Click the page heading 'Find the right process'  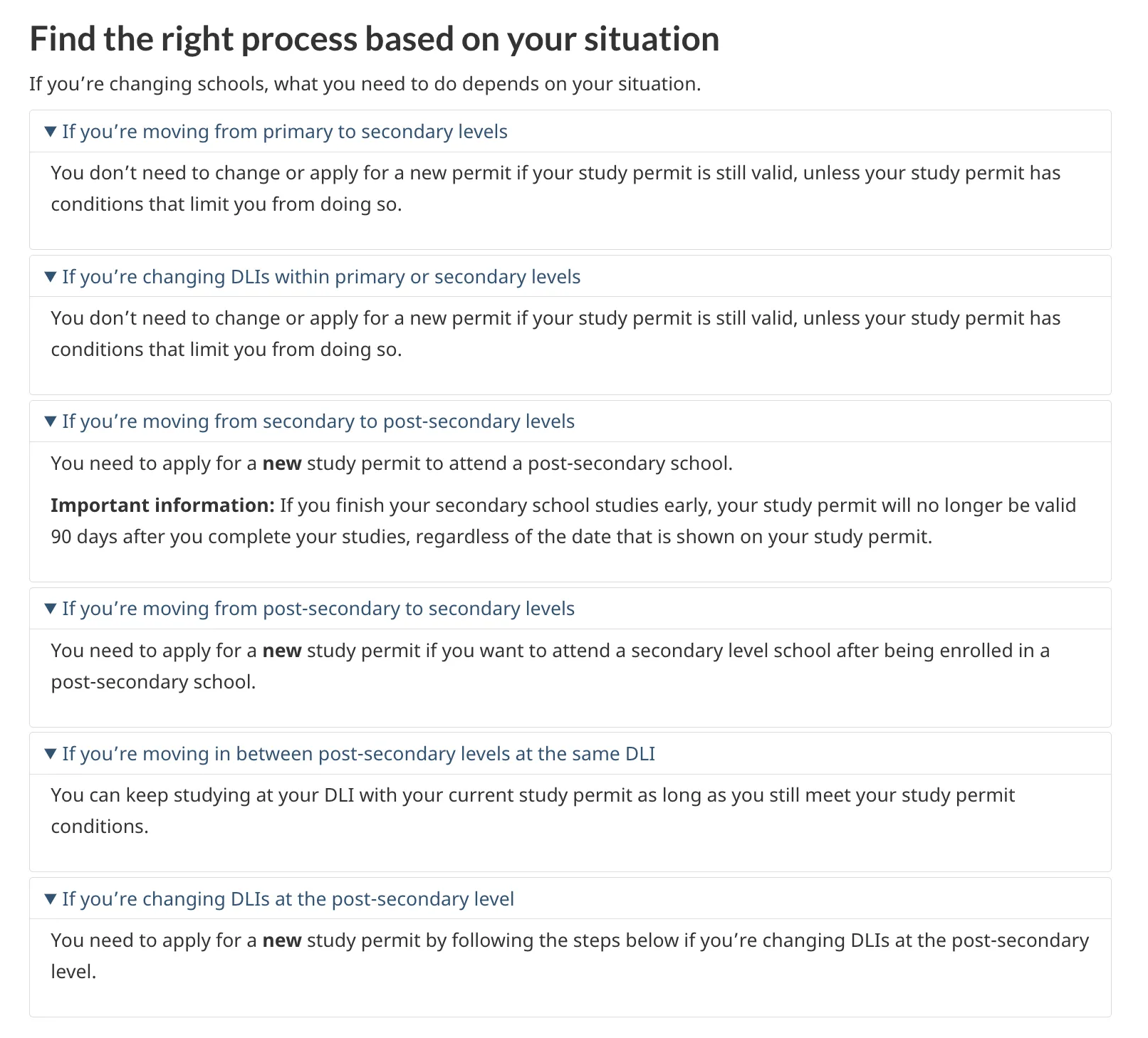coord(374,38)
